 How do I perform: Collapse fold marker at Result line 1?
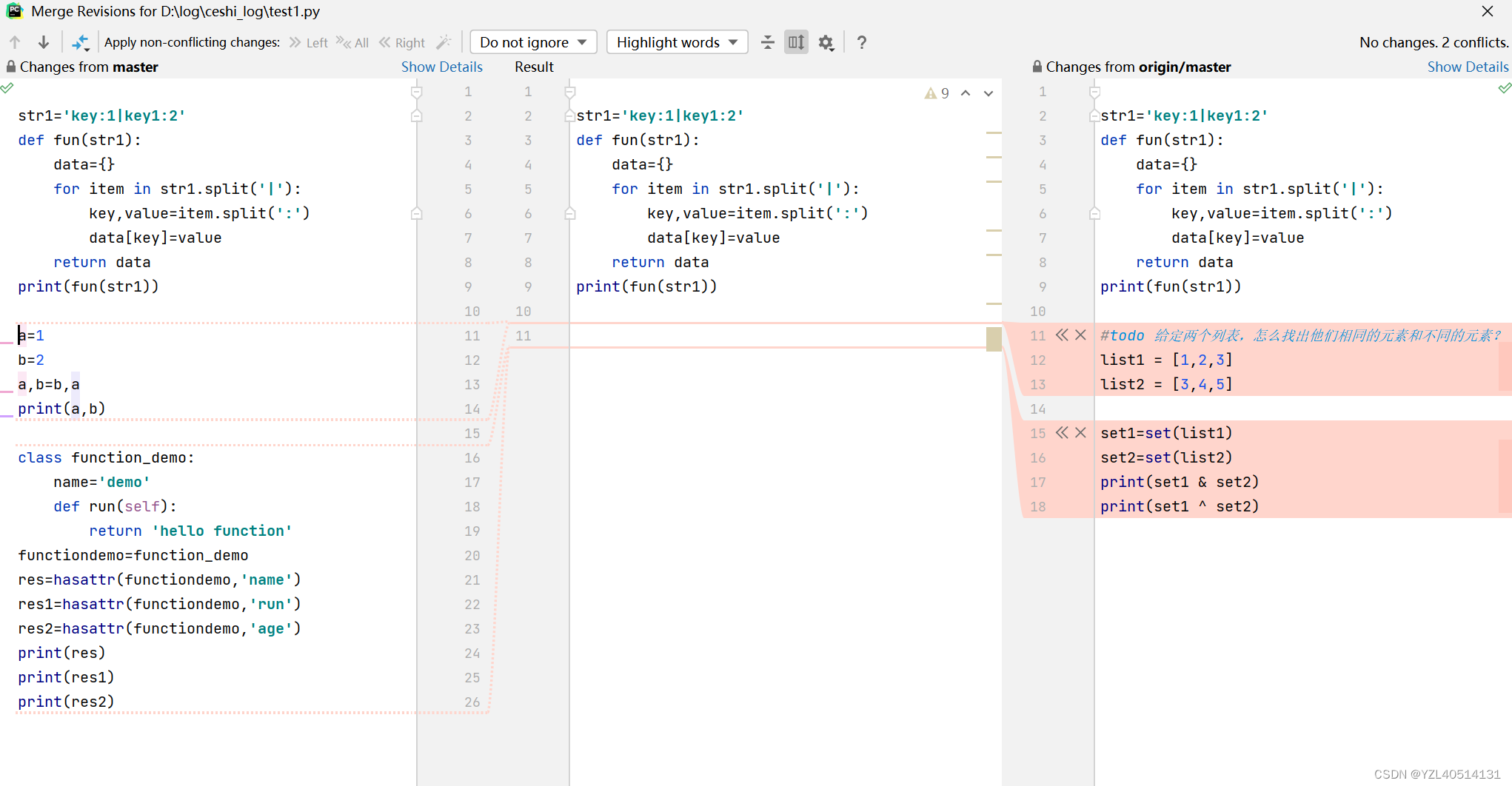coord(570,92)
